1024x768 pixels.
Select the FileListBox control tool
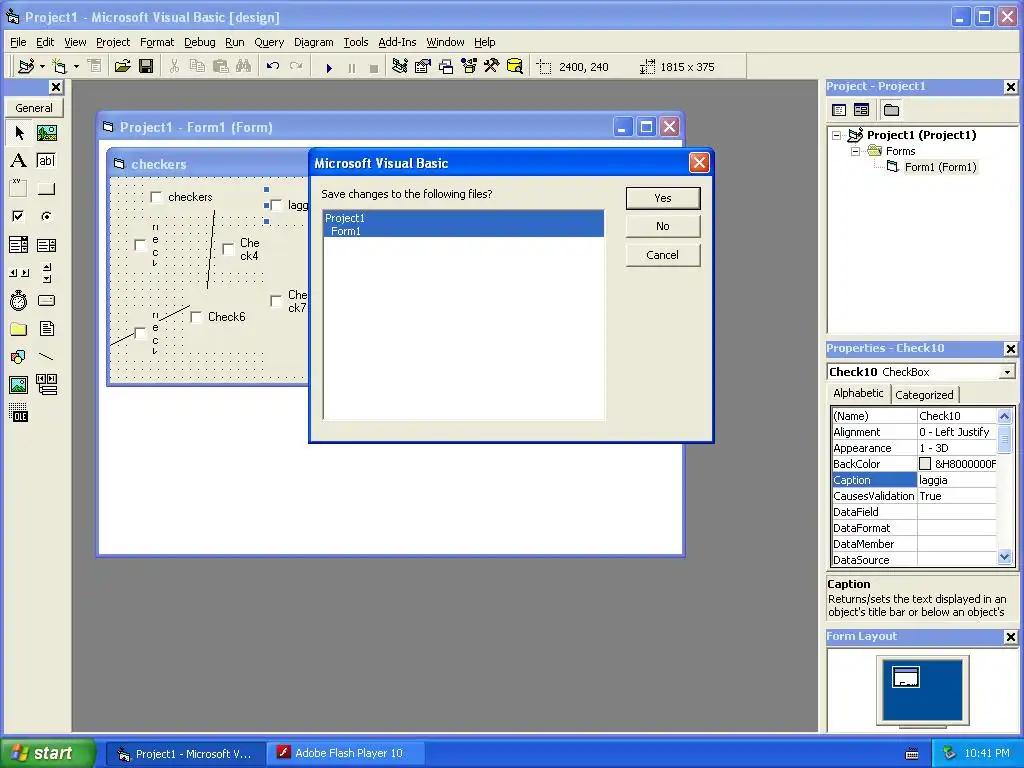[46, 328]
